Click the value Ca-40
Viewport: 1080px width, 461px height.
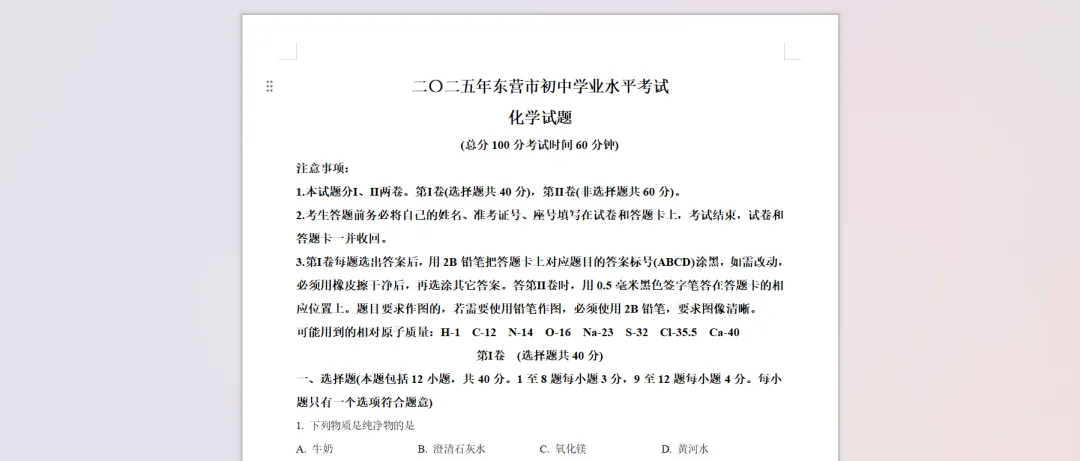(724, 332)
